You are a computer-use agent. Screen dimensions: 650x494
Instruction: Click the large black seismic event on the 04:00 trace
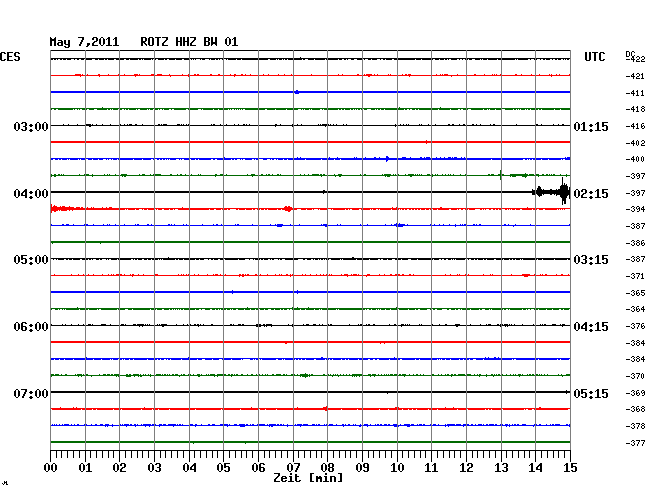(552, 192)
